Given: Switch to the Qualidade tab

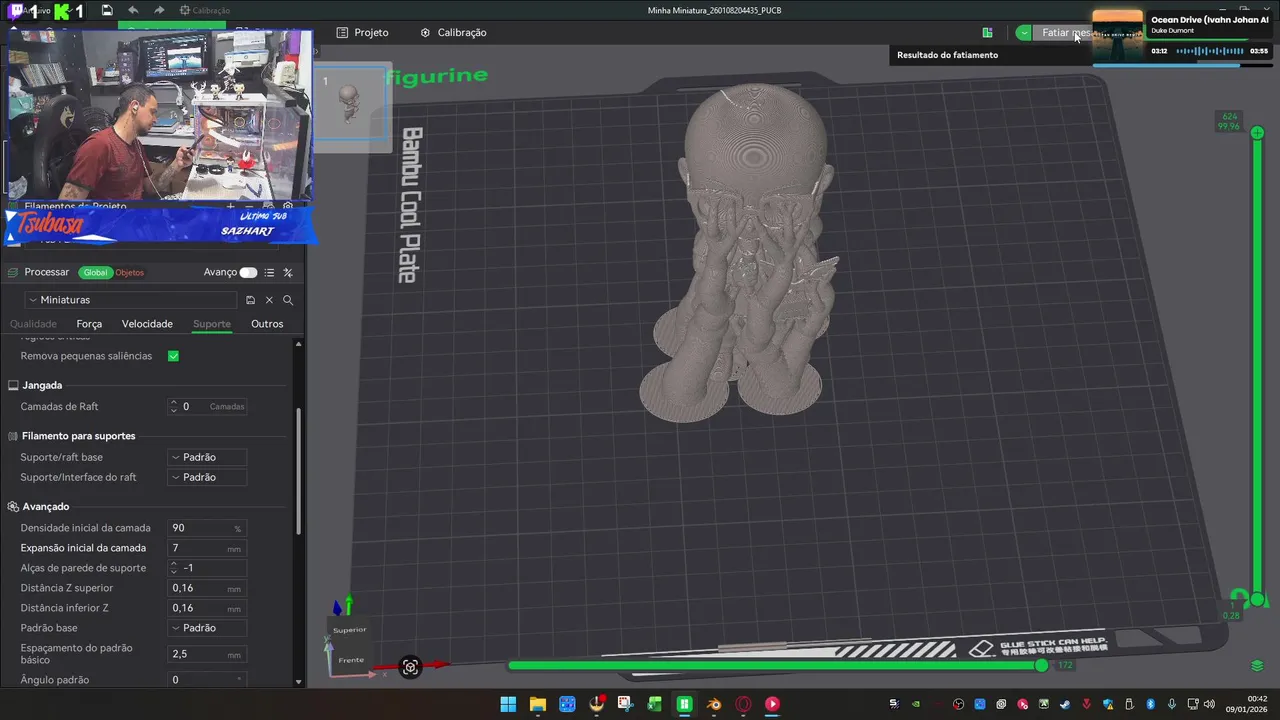Looking at the screenshot, I should pyautogui.click(x=33, y=324).
